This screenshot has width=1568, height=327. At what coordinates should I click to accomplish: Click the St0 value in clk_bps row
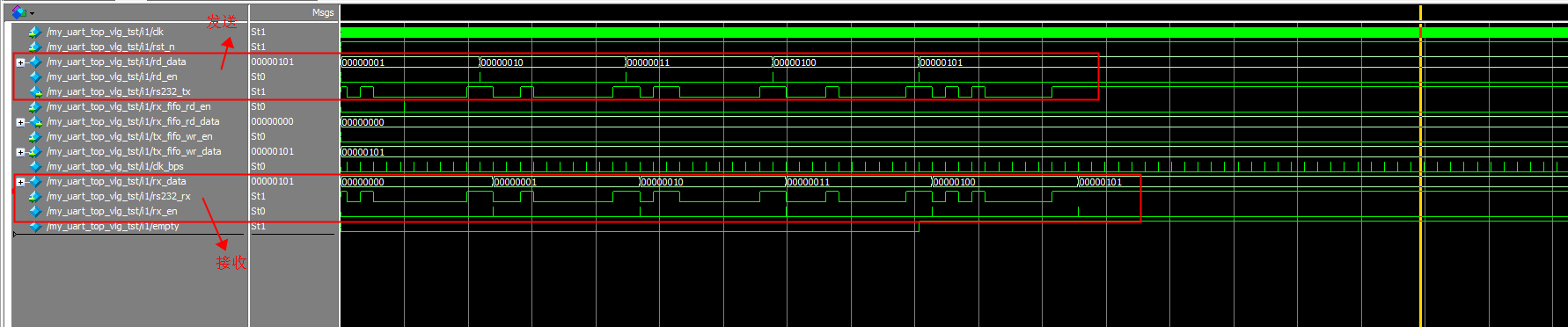point(258,166)
